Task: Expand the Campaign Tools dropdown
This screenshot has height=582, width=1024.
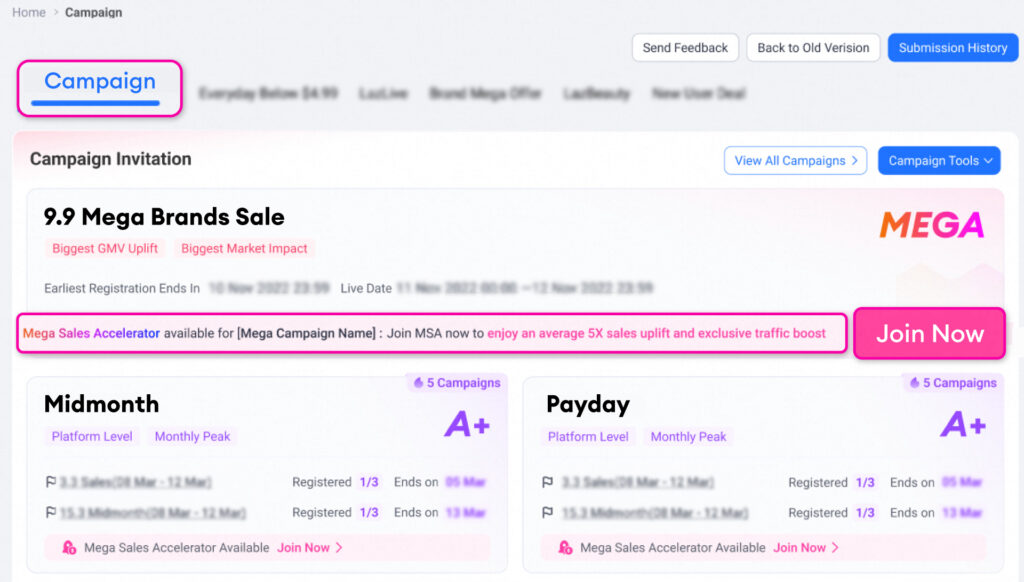Action: point(939,161)
